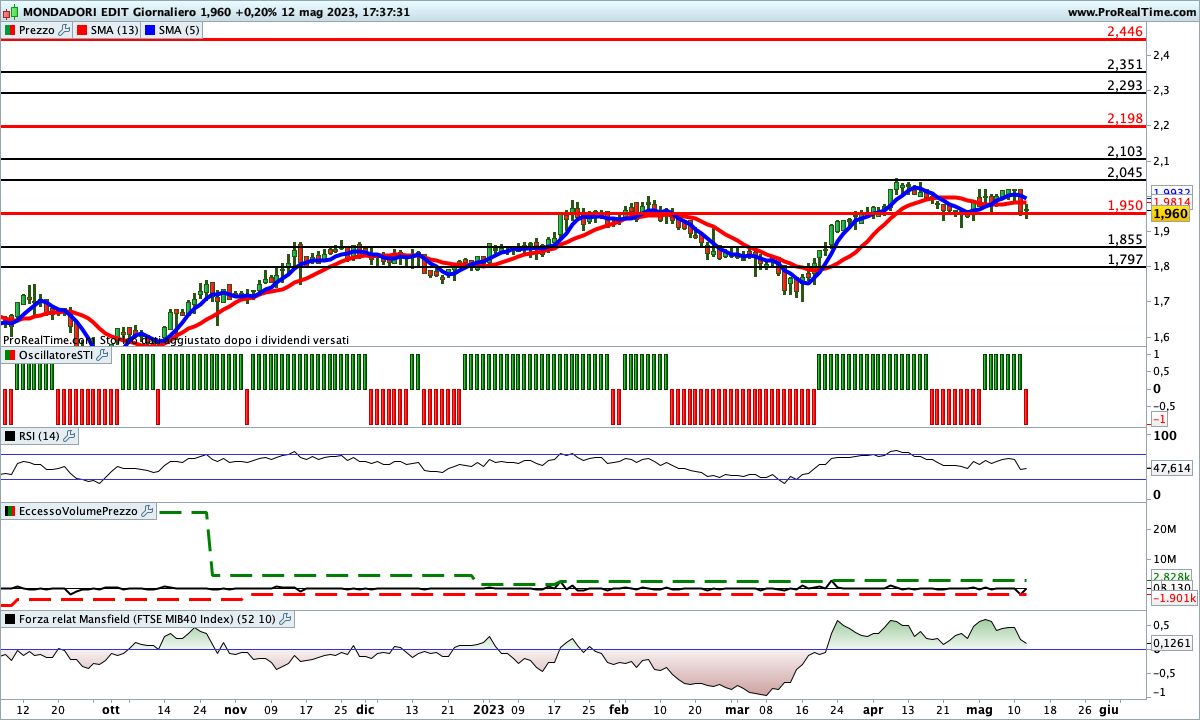Click the 'feb' month label on time axis
The width and height of the screenshot is (1200, 720).
coord(619,709)
